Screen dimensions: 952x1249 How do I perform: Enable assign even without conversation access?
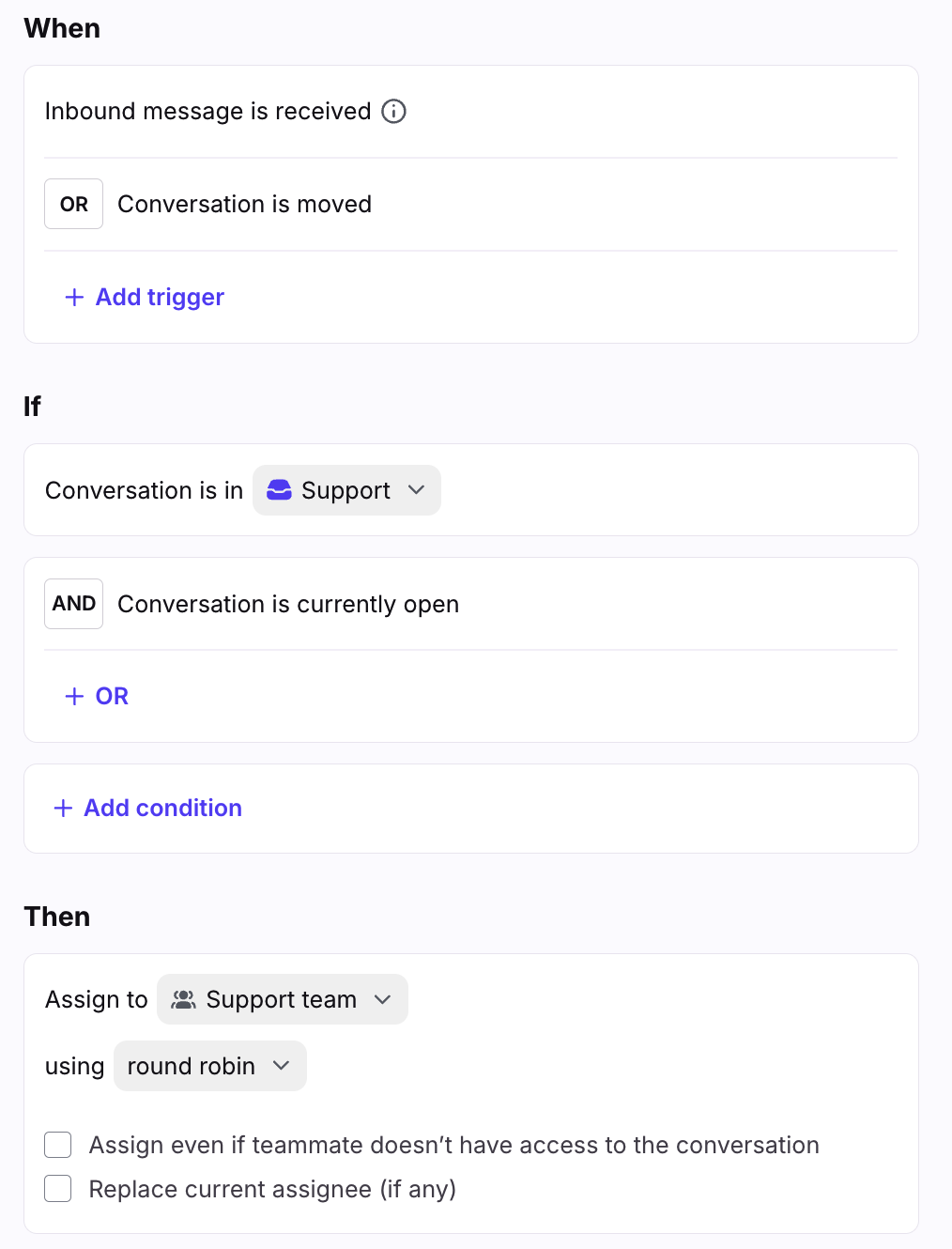pyautogui.click(x=58, y=1146)
